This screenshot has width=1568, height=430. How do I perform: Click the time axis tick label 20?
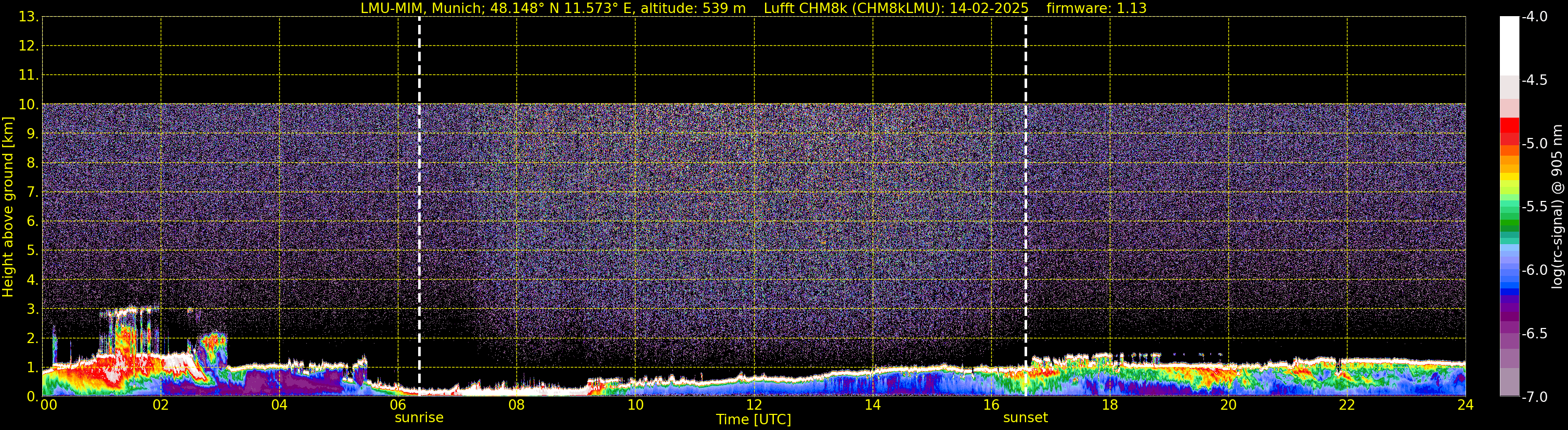click(x=1229, y=405)
